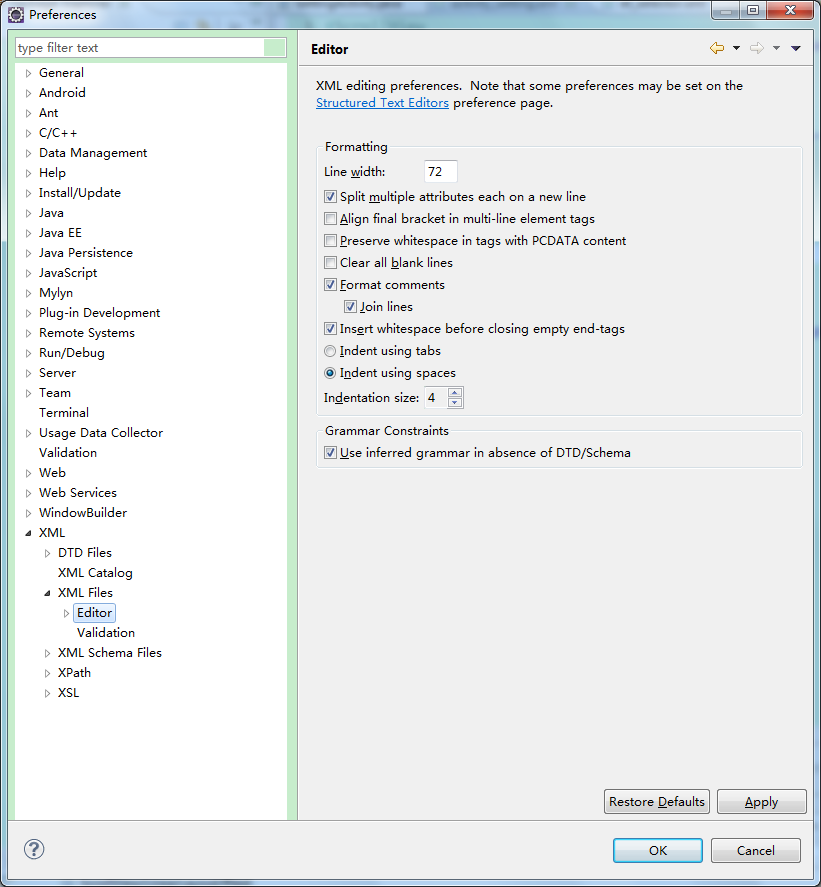This screenshot has width=821, height=887.
Task: Collapse the XML tree node
Action: click(x=28, y=533)
